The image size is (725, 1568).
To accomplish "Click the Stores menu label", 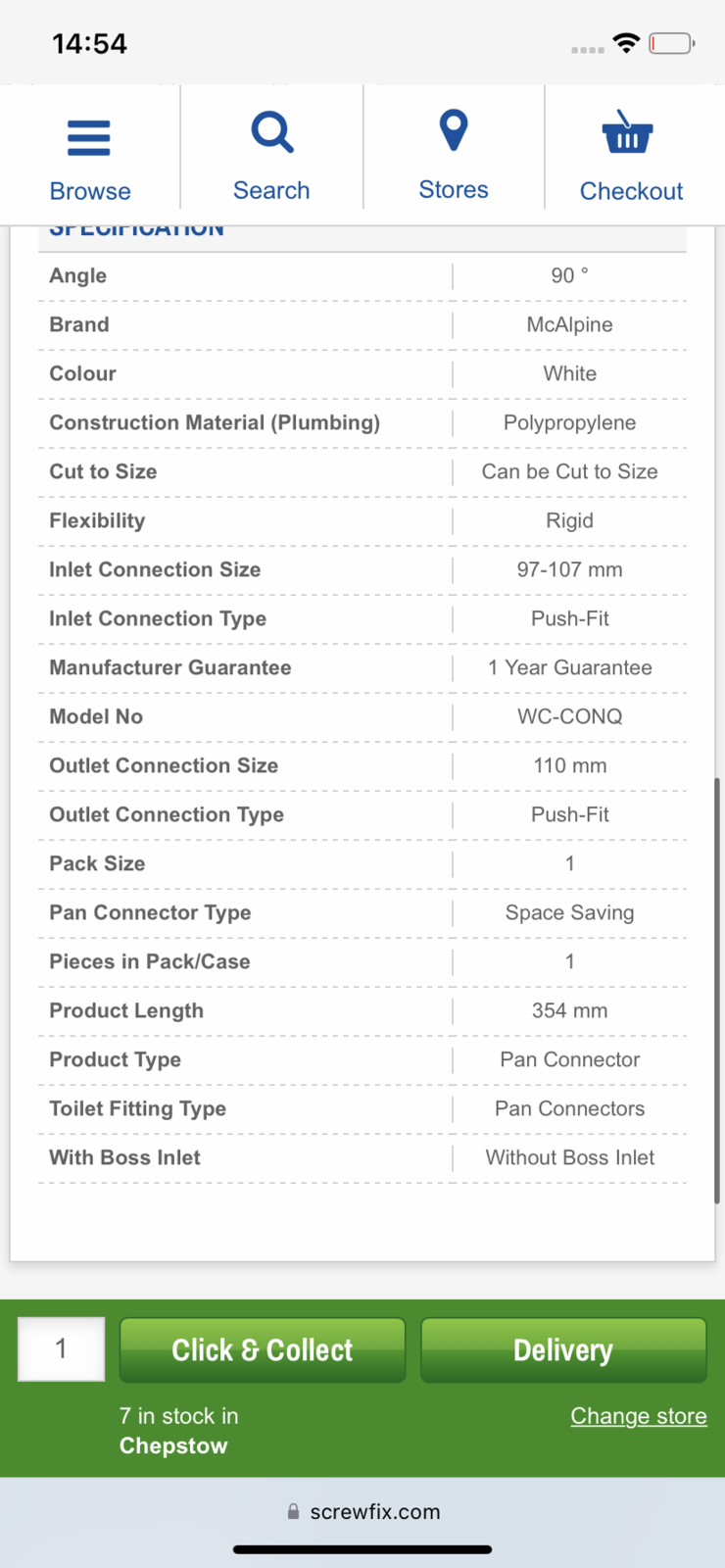I will [x=454, y=190].
